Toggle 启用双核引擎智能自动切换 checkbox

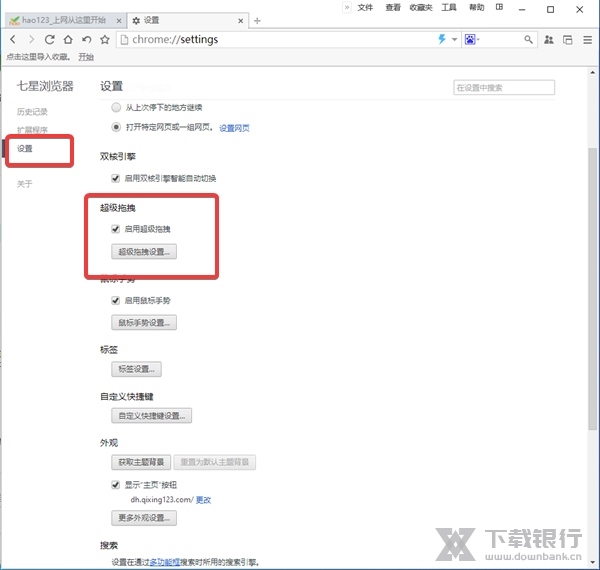tap(115, 178)
